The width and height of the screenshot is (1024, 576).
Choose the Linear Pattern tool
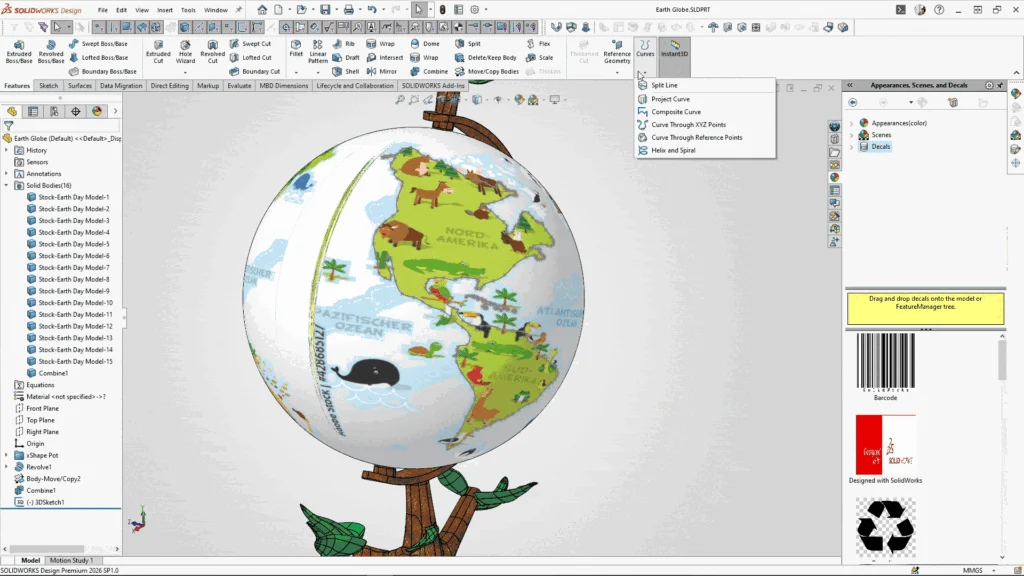pos(317,51)
